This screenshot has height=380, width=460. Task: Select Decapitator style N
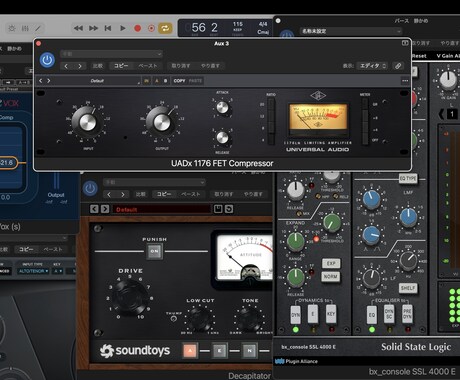pyautogui.click(x=249, y=350)
